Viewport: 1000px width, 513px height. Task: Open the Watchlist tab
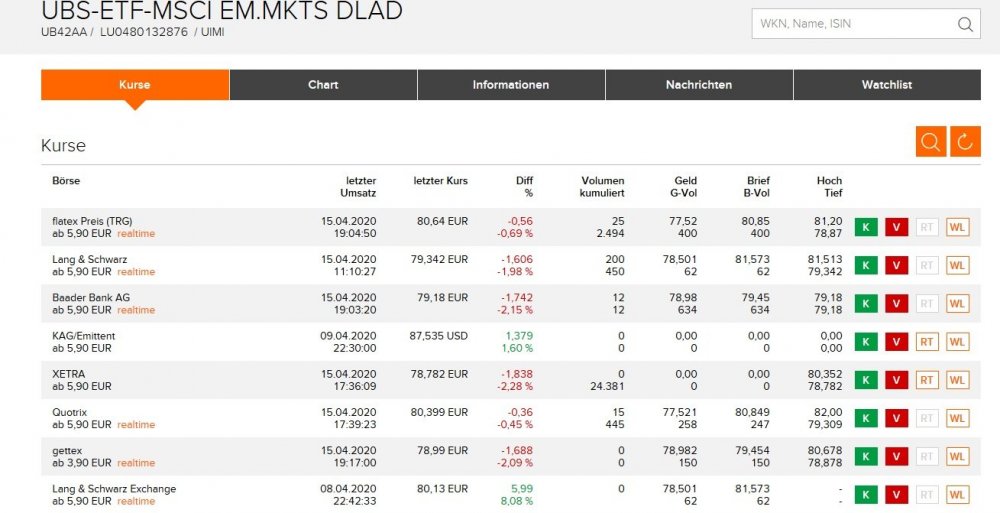(887, 85)
